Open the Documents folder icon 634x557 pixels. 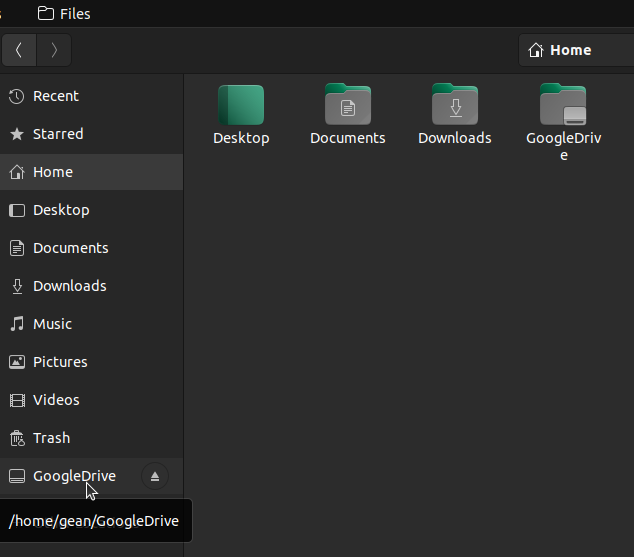[347, 106]
